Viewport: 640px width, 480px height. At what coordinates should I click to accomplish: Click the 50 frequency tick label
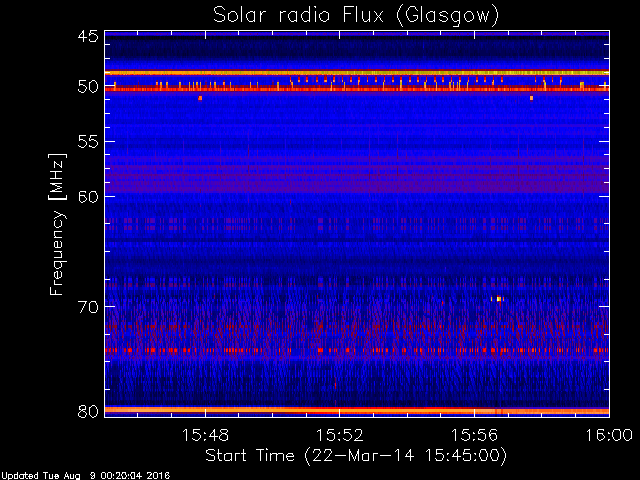[88, 87]
